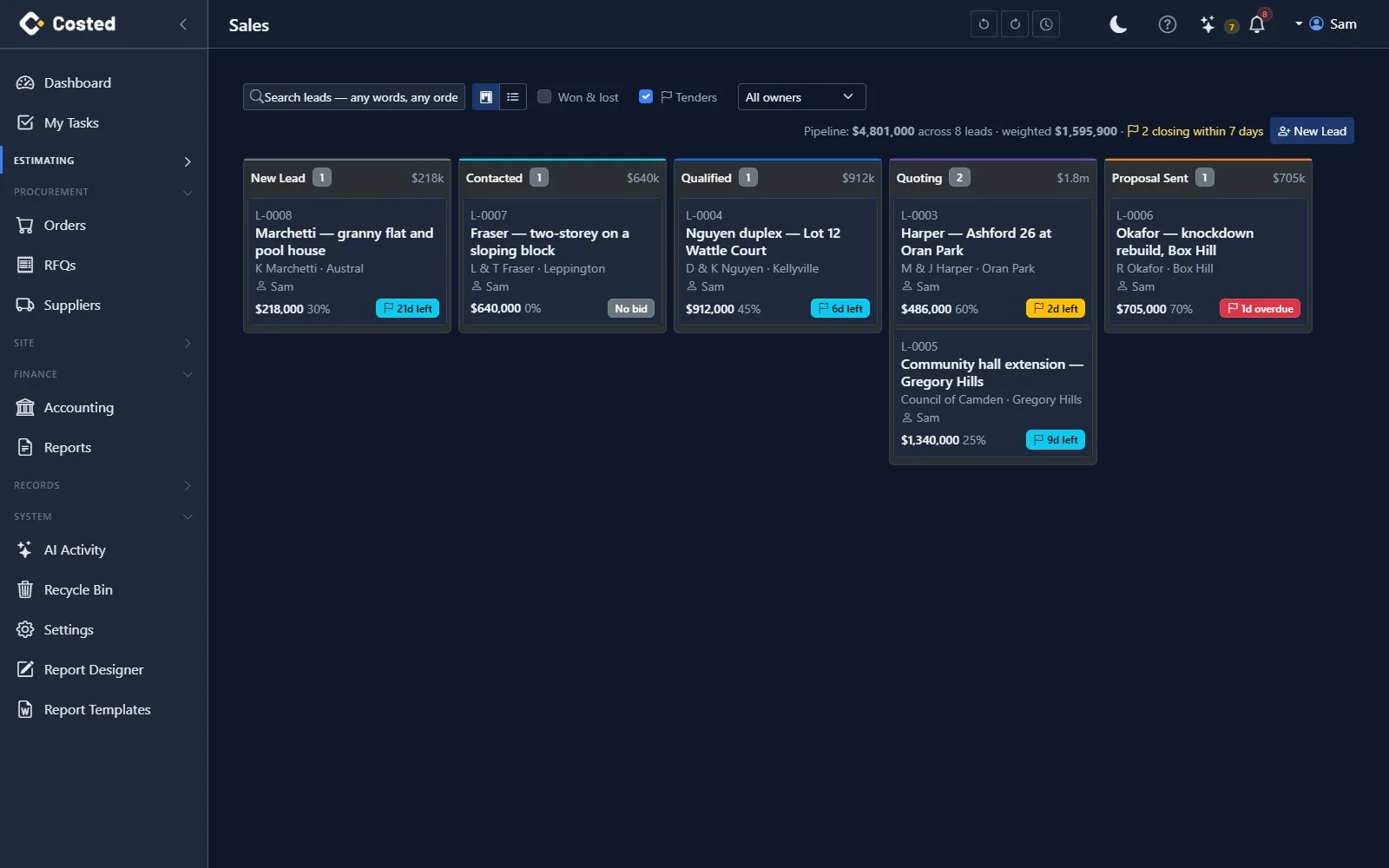Uncheck the Tenders checkbox

coord(646,96)
